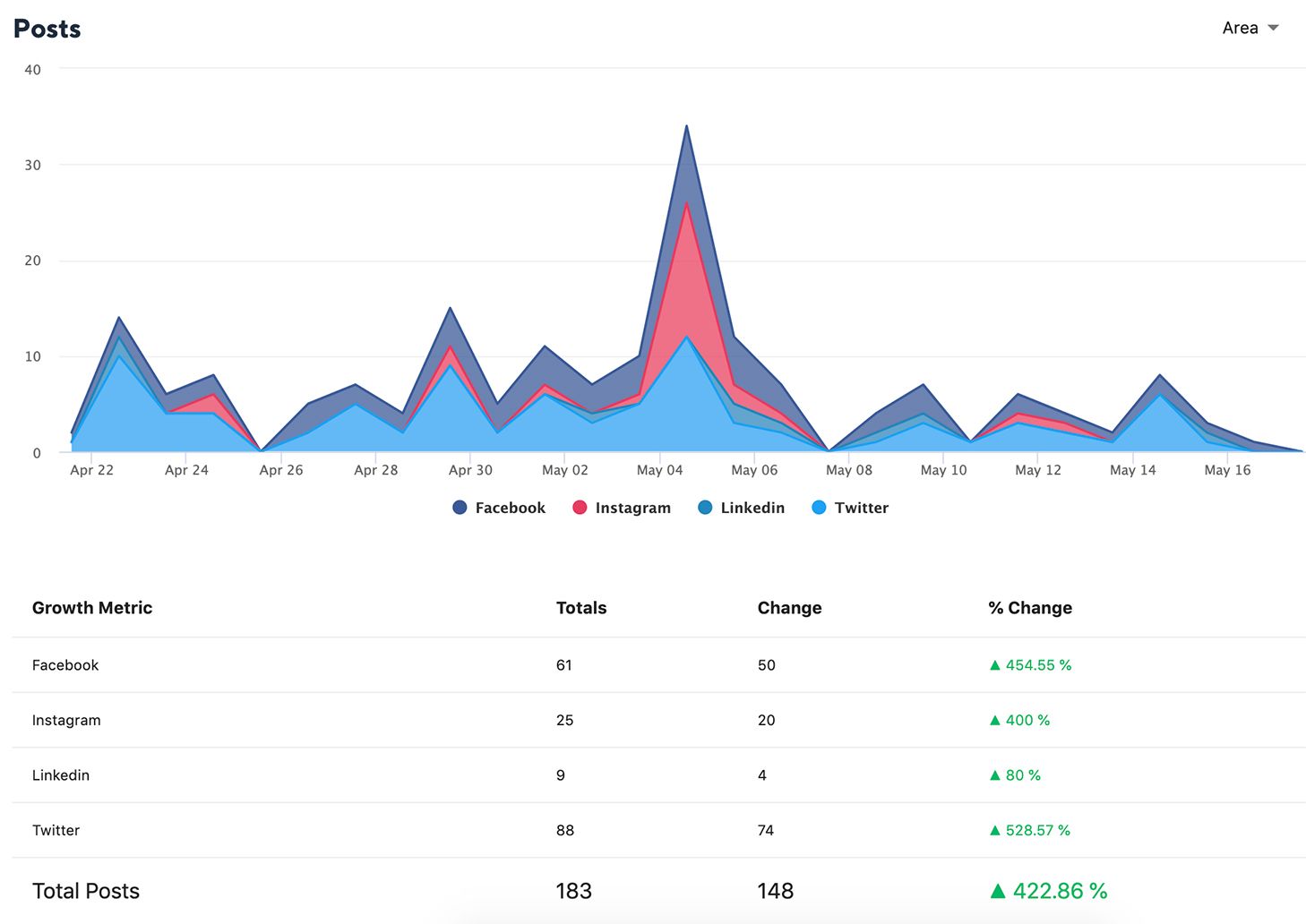Viewport: 1306px width, 924px height.
Task: Expand the chart style selector labeled Area
Action: tap(1239, 28)
